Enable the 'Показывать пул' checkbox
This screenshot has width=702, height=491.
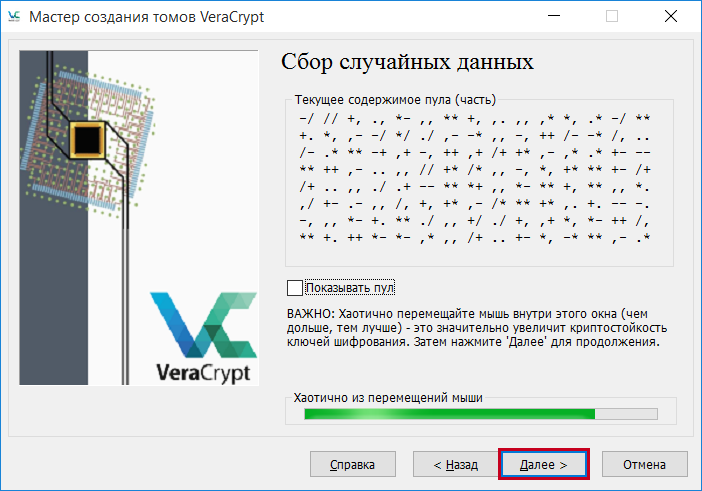click(294, 289)
